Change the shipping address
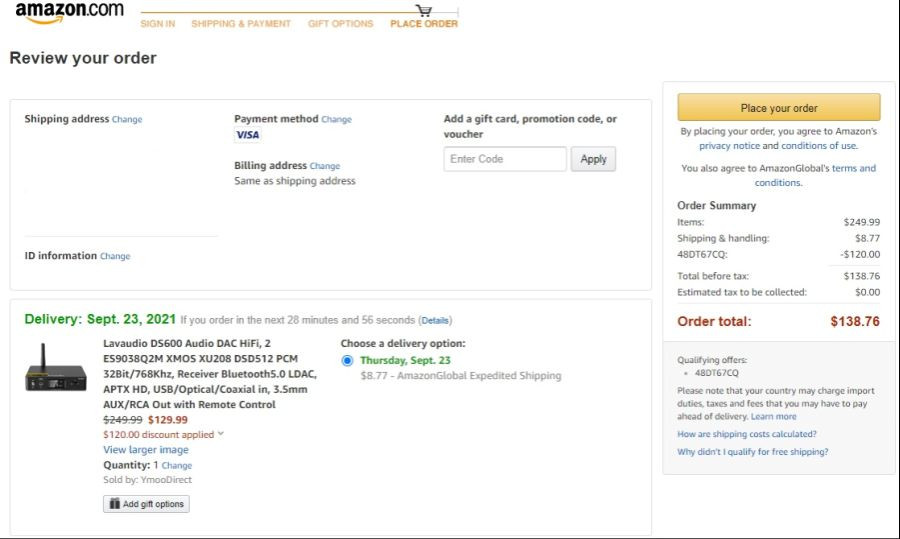Image resolution: width=900 pixels, height=539 pixels. (x=127, y=119)
